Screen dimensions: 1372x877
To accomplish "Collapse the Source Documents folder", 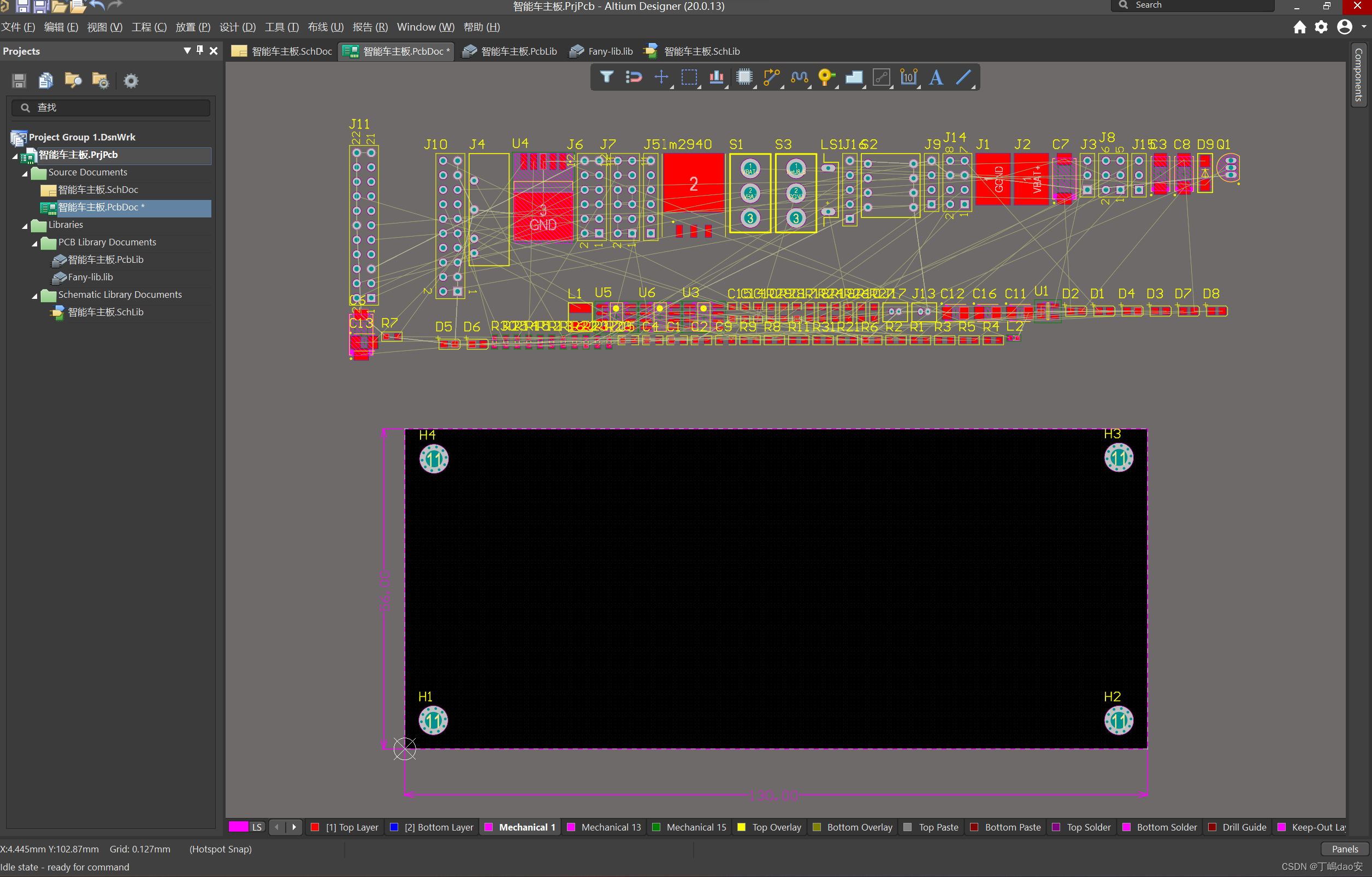I will [x=25, y=173].
